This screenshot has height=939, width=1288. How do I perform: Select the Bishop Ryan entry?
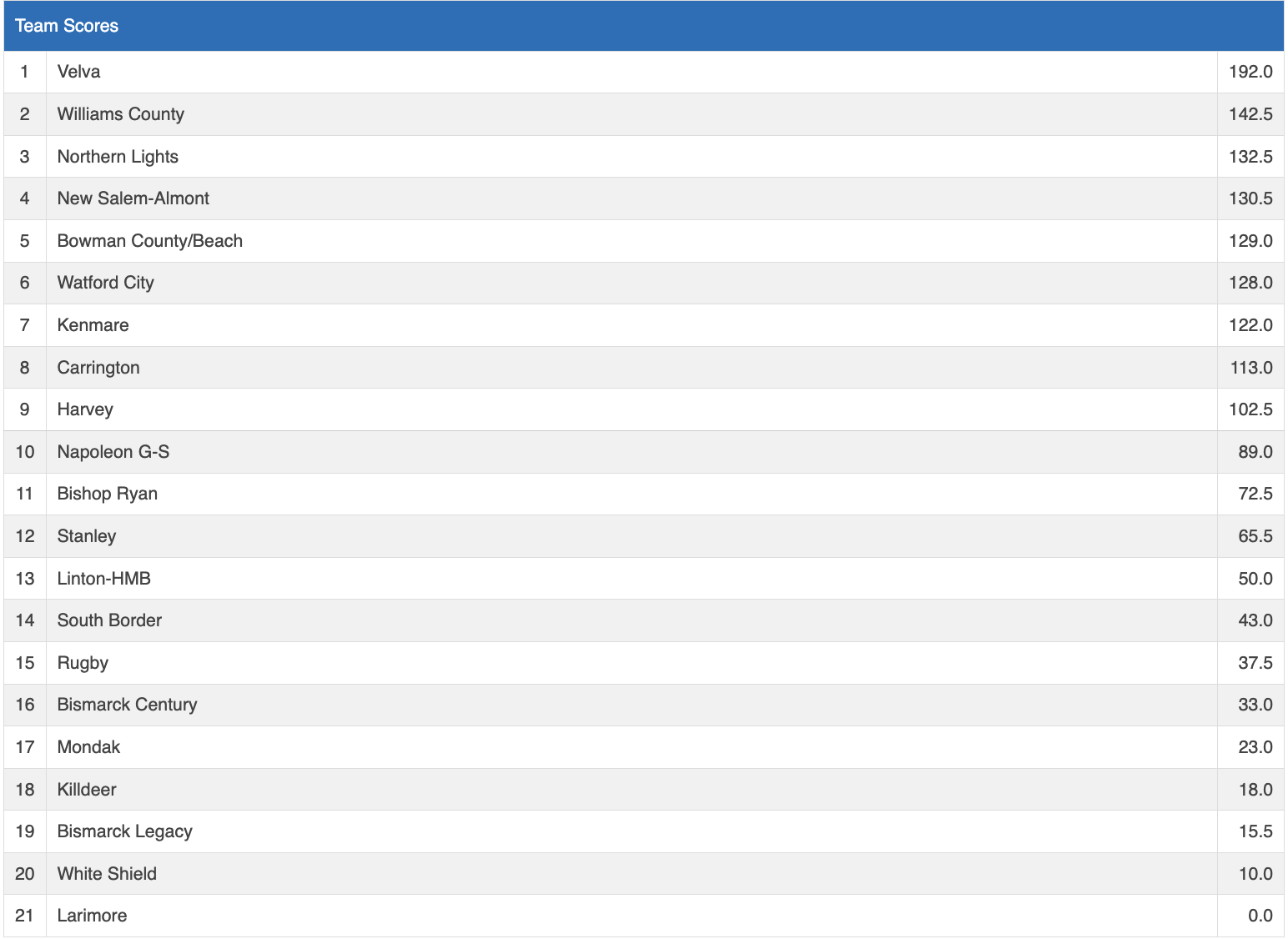107,494
